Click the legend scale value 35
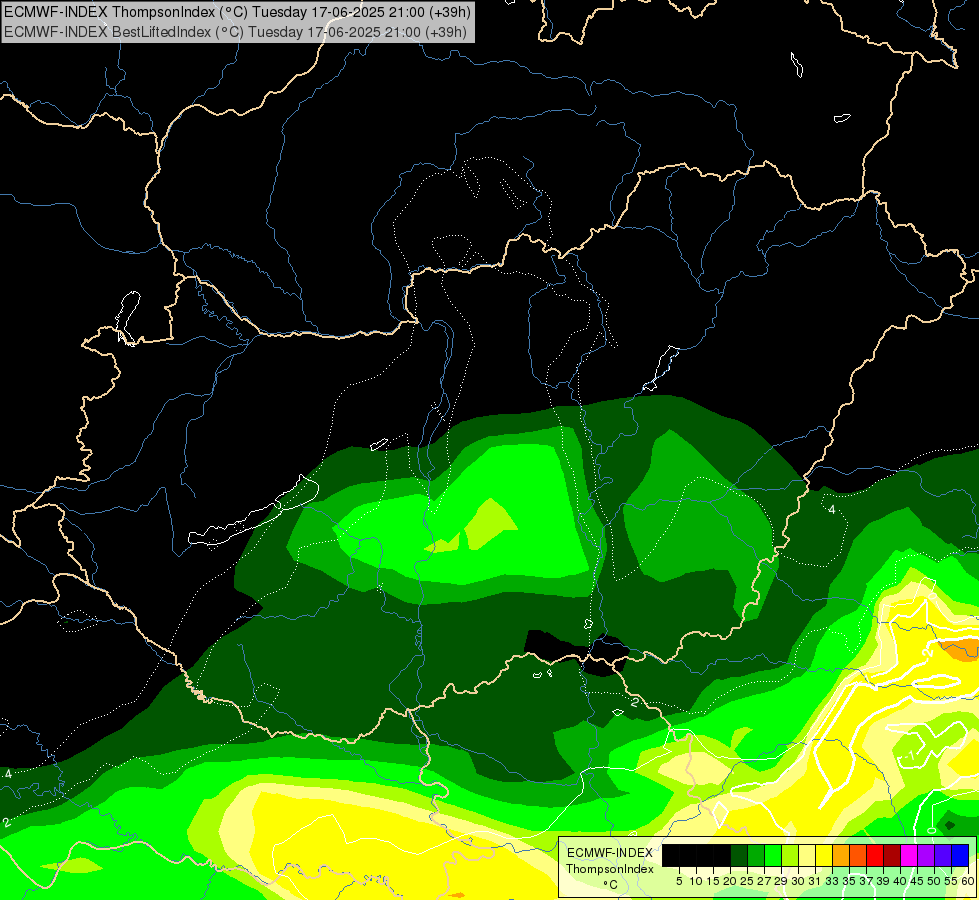Viewport: 979px width, 900px height. [849, 881]
